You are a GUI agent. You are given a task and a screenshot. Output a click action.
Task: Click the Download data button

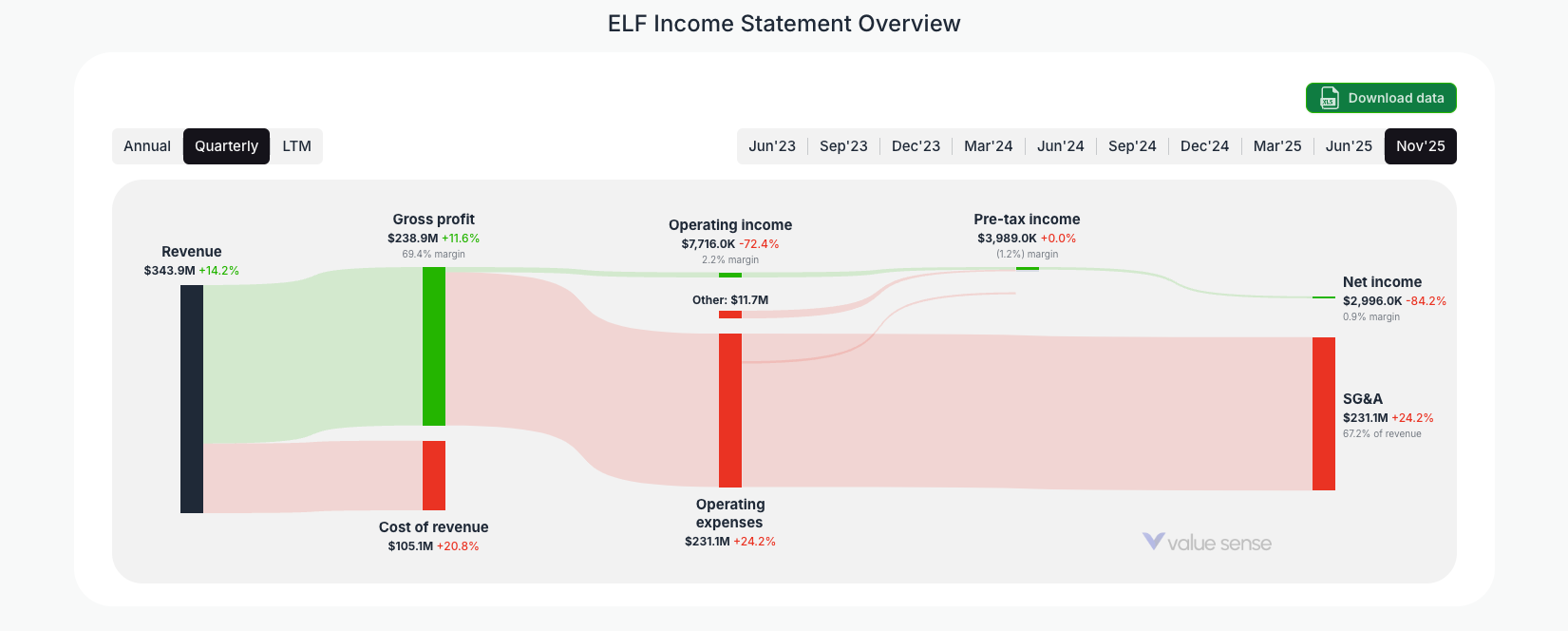(1381, 98)
